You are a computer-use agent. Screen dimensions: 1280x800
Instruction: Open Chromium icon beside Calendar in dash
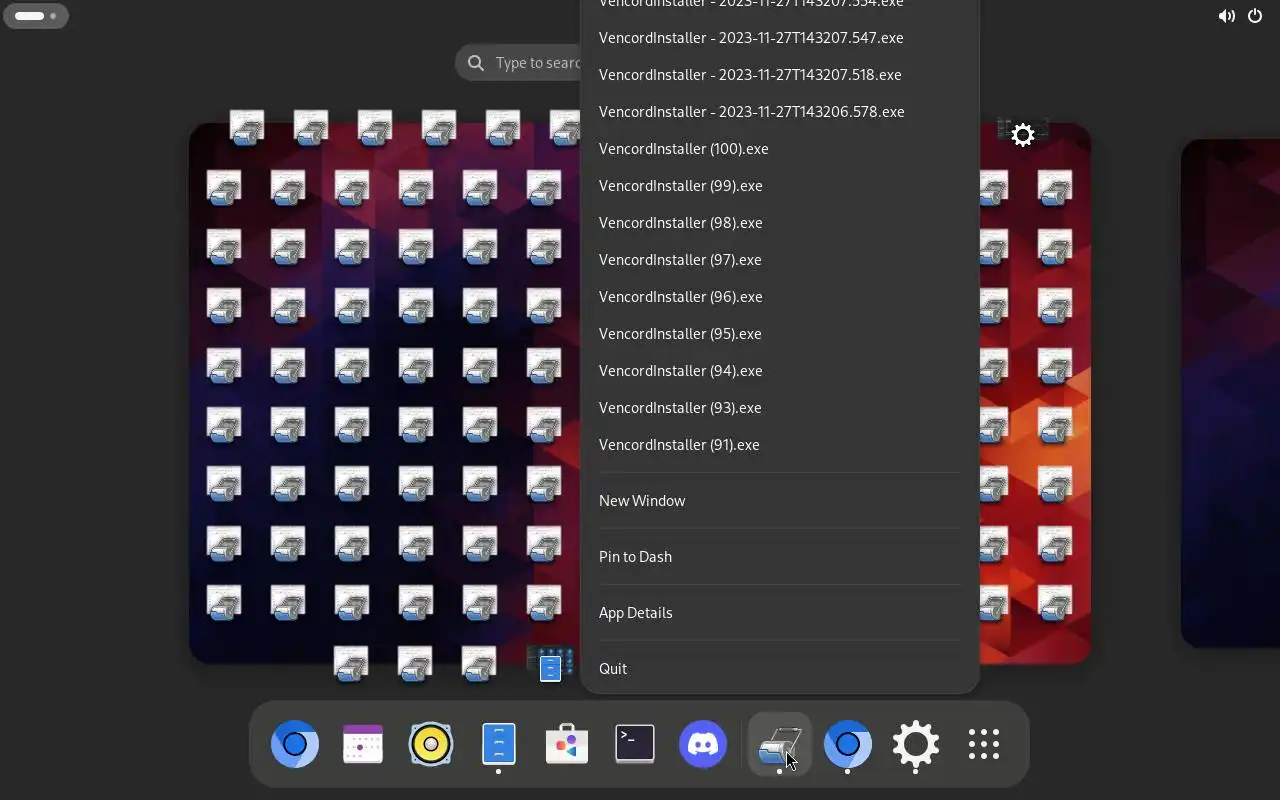coord(295,745)
